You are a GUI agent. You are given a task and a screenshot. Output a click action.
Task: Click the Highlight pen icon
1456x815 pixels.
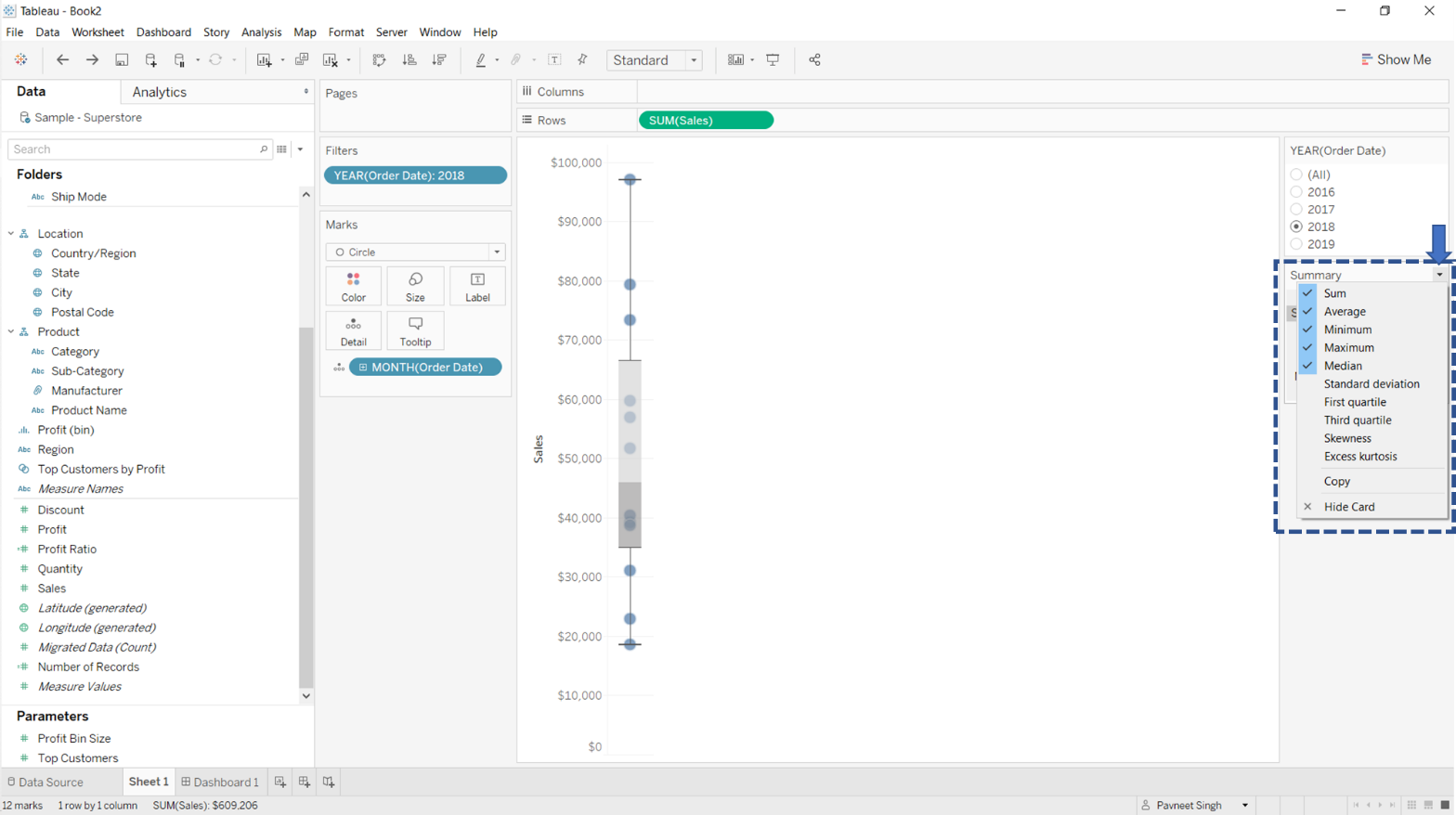(x=480, y=59)
